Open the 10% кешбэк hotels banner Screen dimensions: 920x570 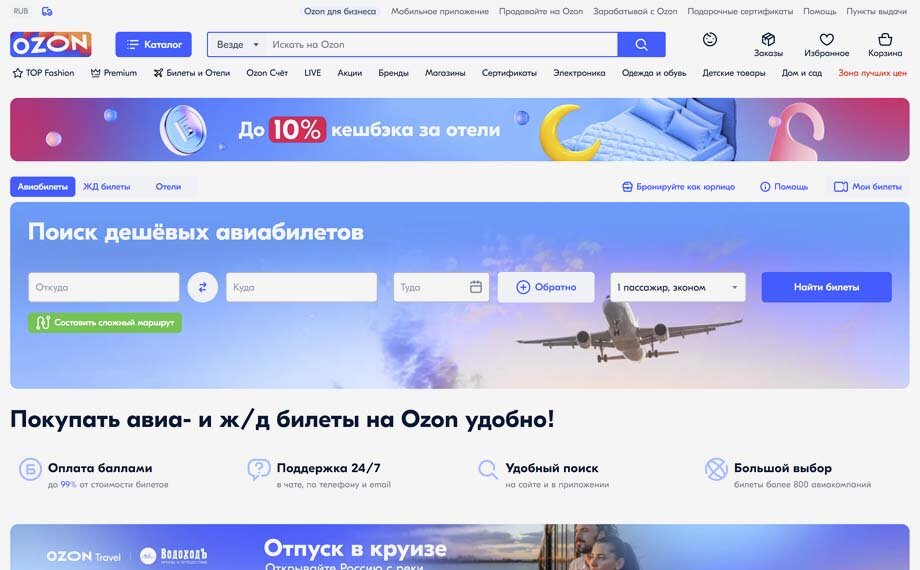459,129
